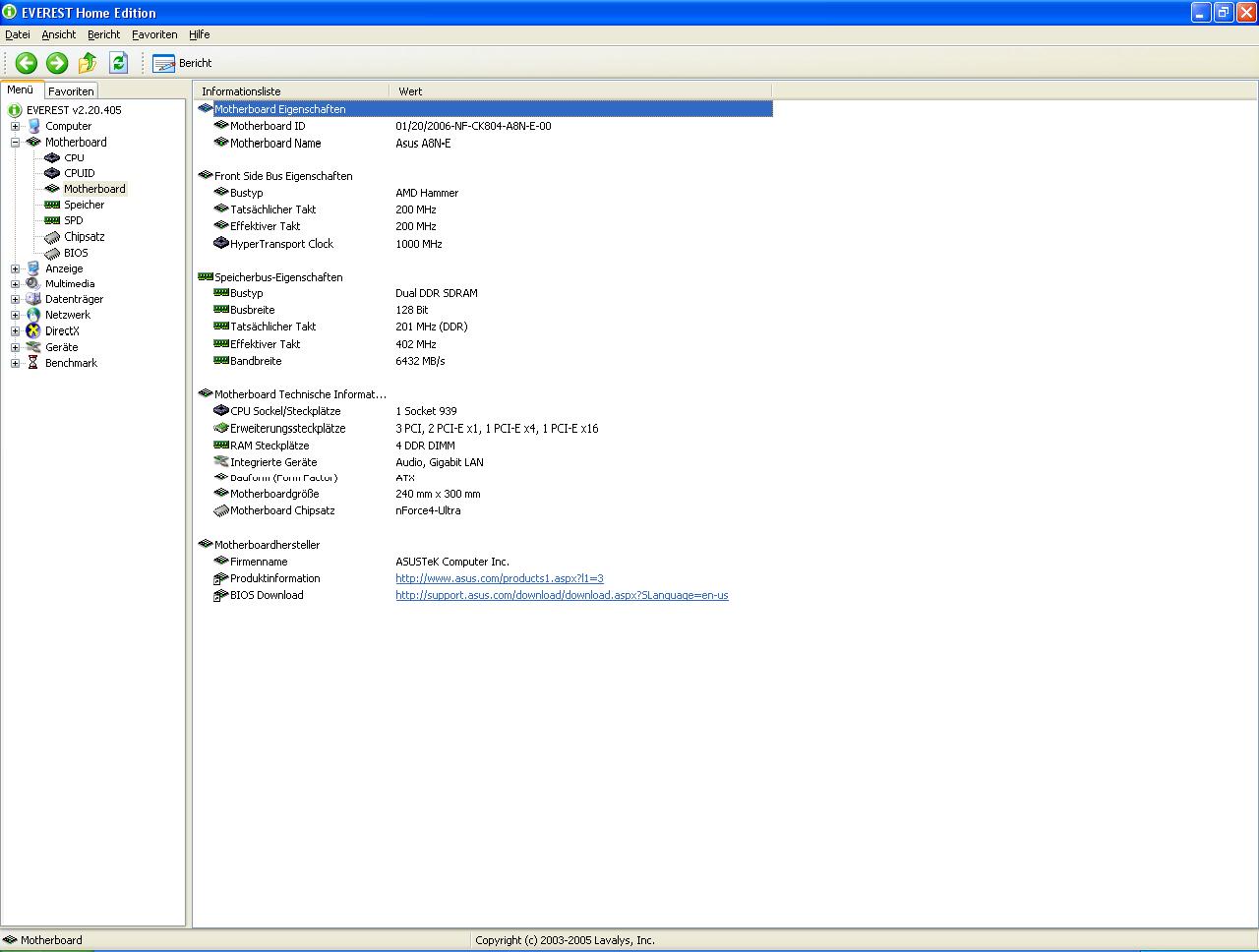Click the Informationsliste column header
The width and height of the screenshot is (1259, 952).
tap(291, 91)
